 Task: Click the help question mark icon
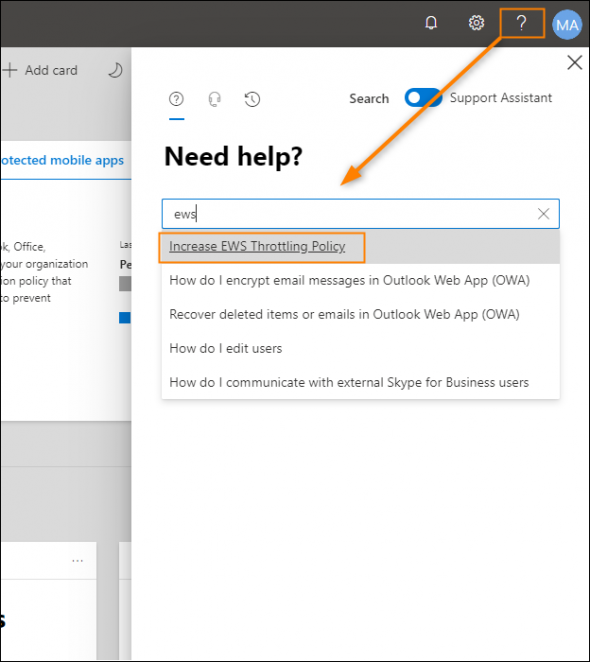[522, 23]
